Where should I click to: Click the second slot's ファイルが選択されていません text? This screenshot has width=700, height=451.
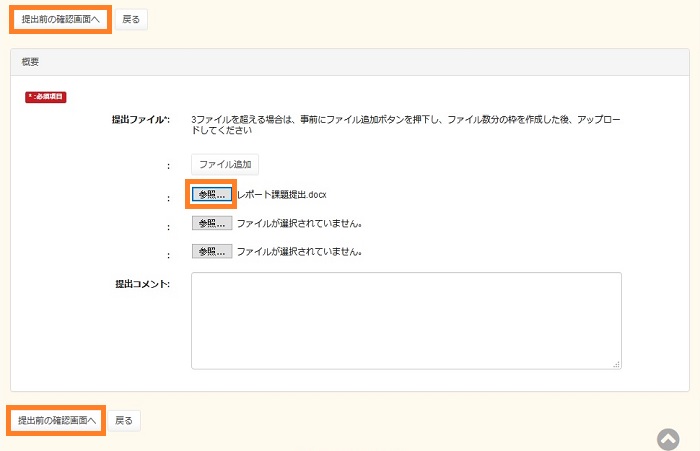pyautogui.click(x=299, y=223)
